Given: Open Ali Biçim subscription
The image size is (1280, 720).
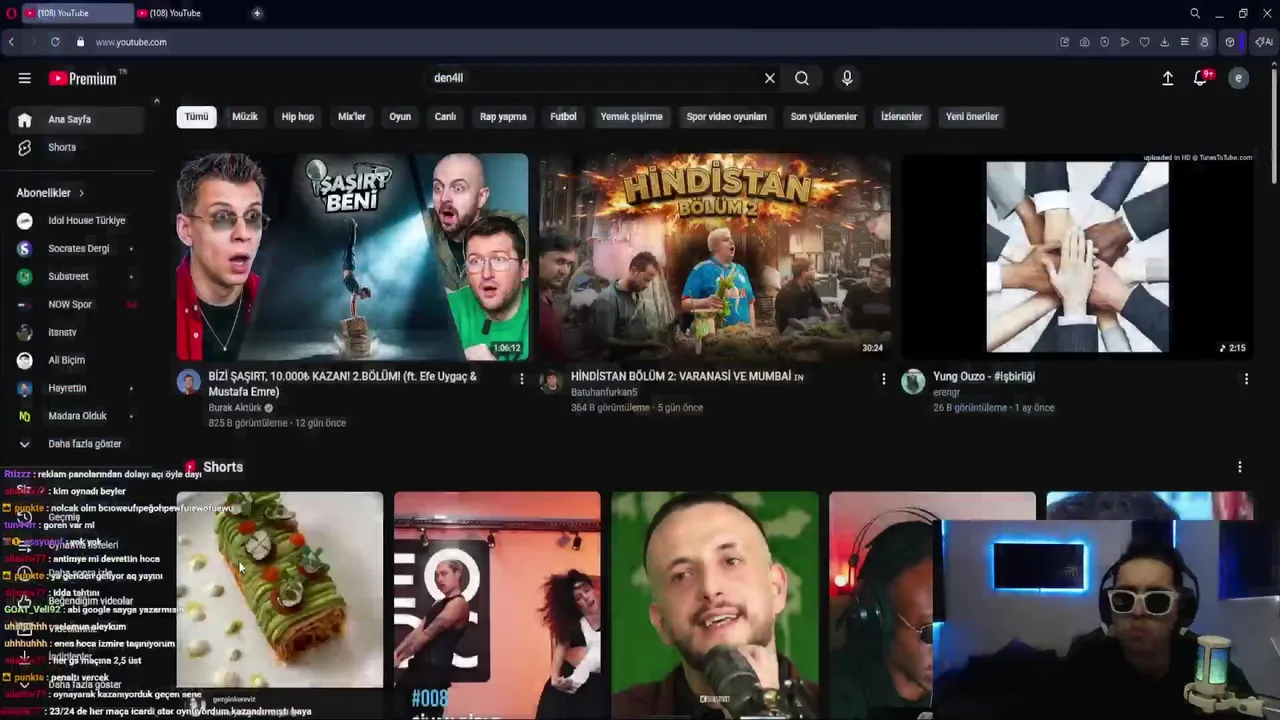Looking at the screenshot, I should [x=78, y=360].
